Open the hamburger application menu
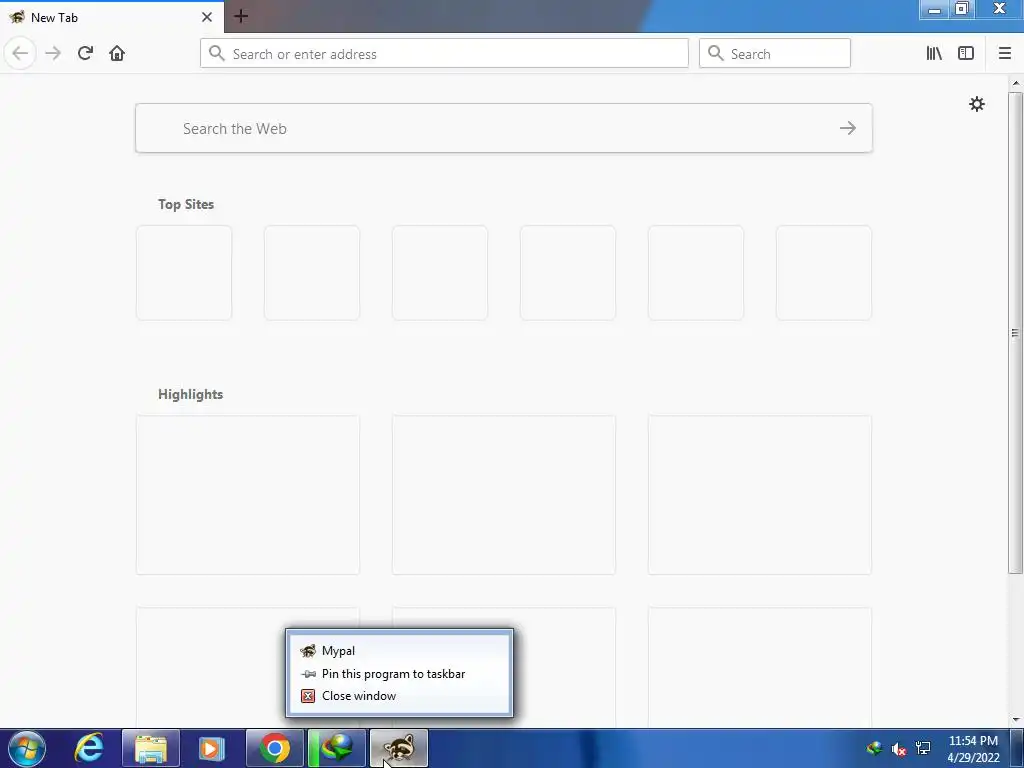The image size is (1024, 768). (1005, 53)
